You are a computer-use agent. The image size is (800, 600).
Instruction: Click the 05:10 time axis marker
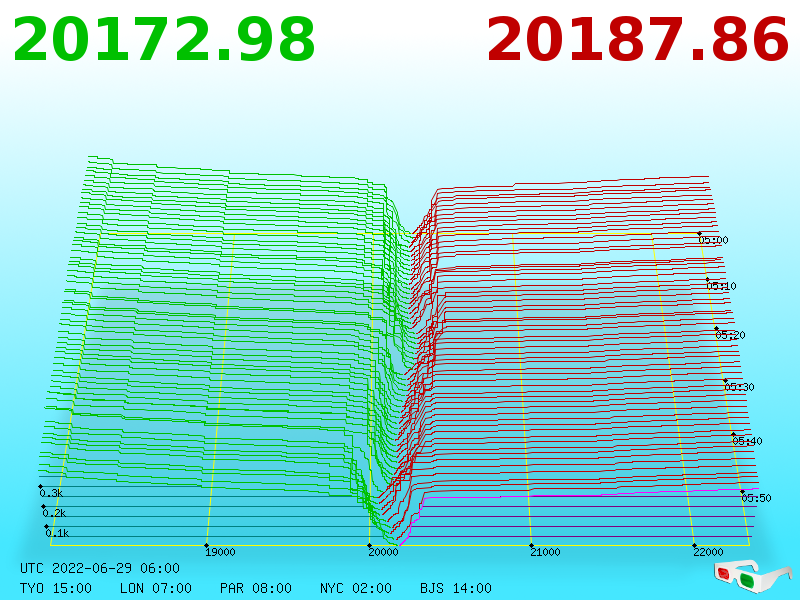[721, 286]
